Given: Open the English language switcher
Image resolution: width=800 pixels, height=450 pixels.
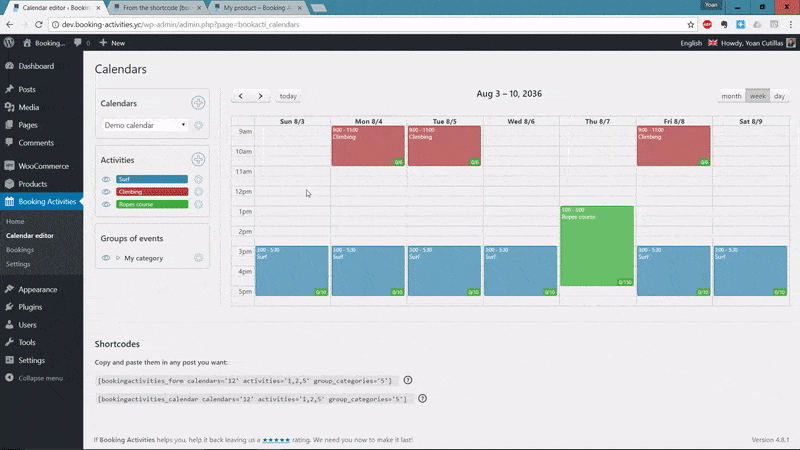Looking at the screenshot, I should [691, 43].
